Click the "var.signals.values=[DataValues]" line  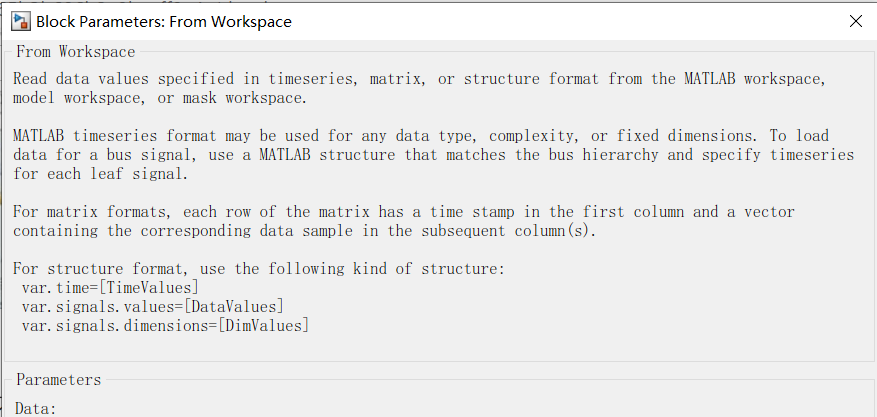coord(152,306)
